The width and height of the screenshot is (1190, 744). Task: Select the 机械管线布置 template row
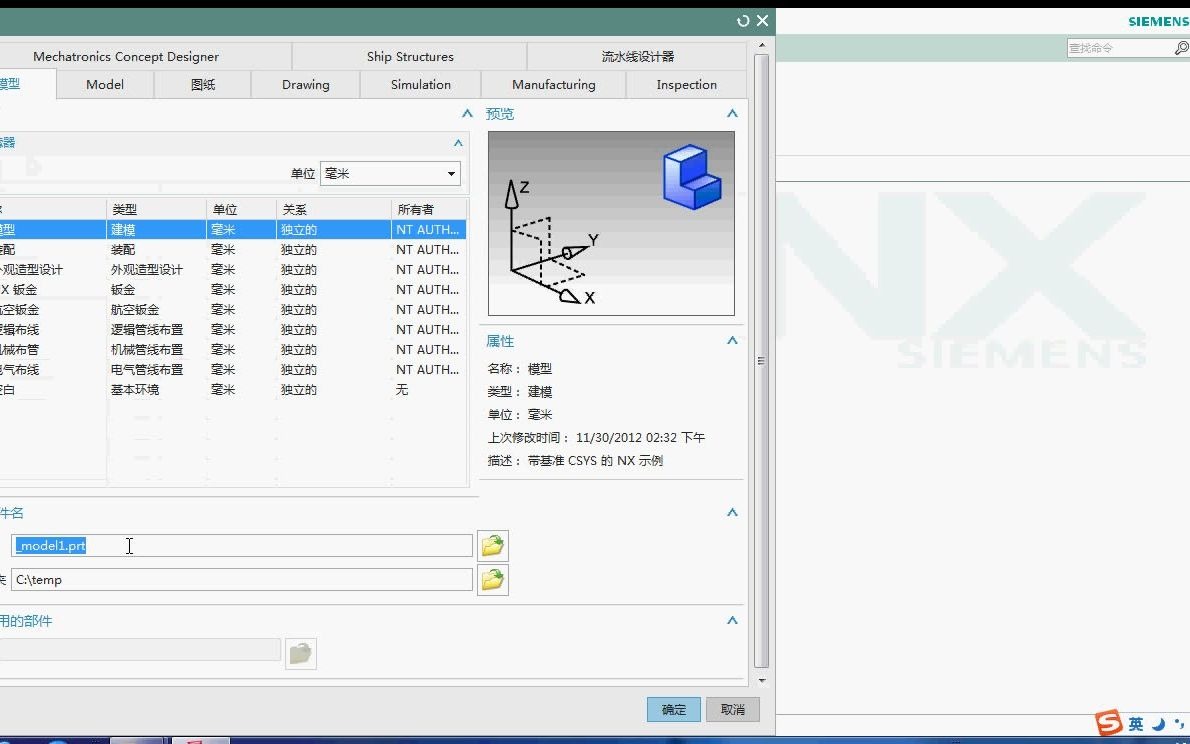pos(232,349)
